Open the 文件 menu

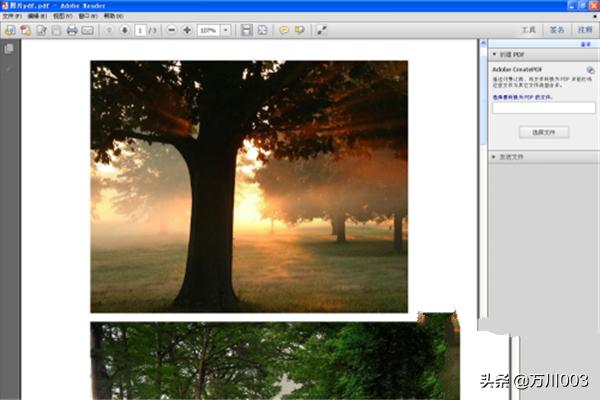12,17
